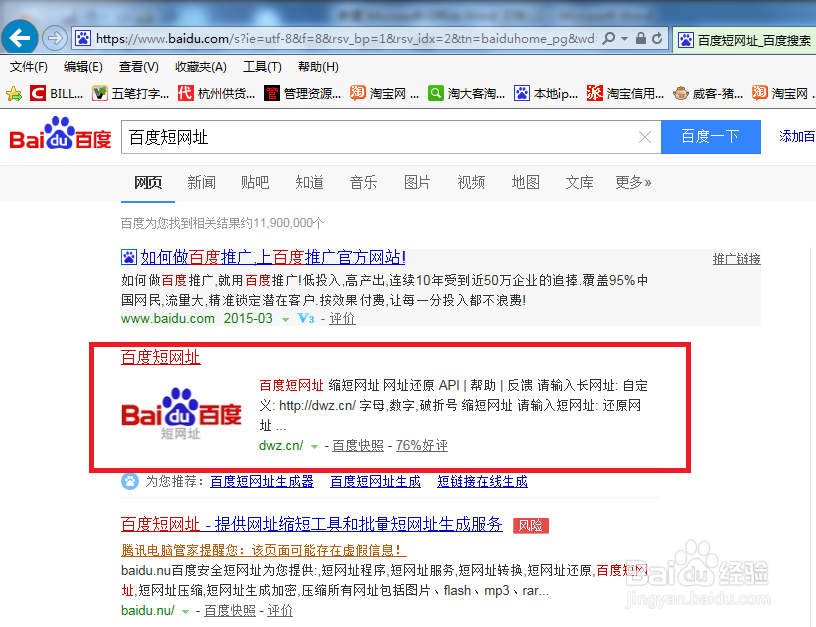Open the 威客-猪 bookmark
The image size is (816, 627).
pos(708,94)
